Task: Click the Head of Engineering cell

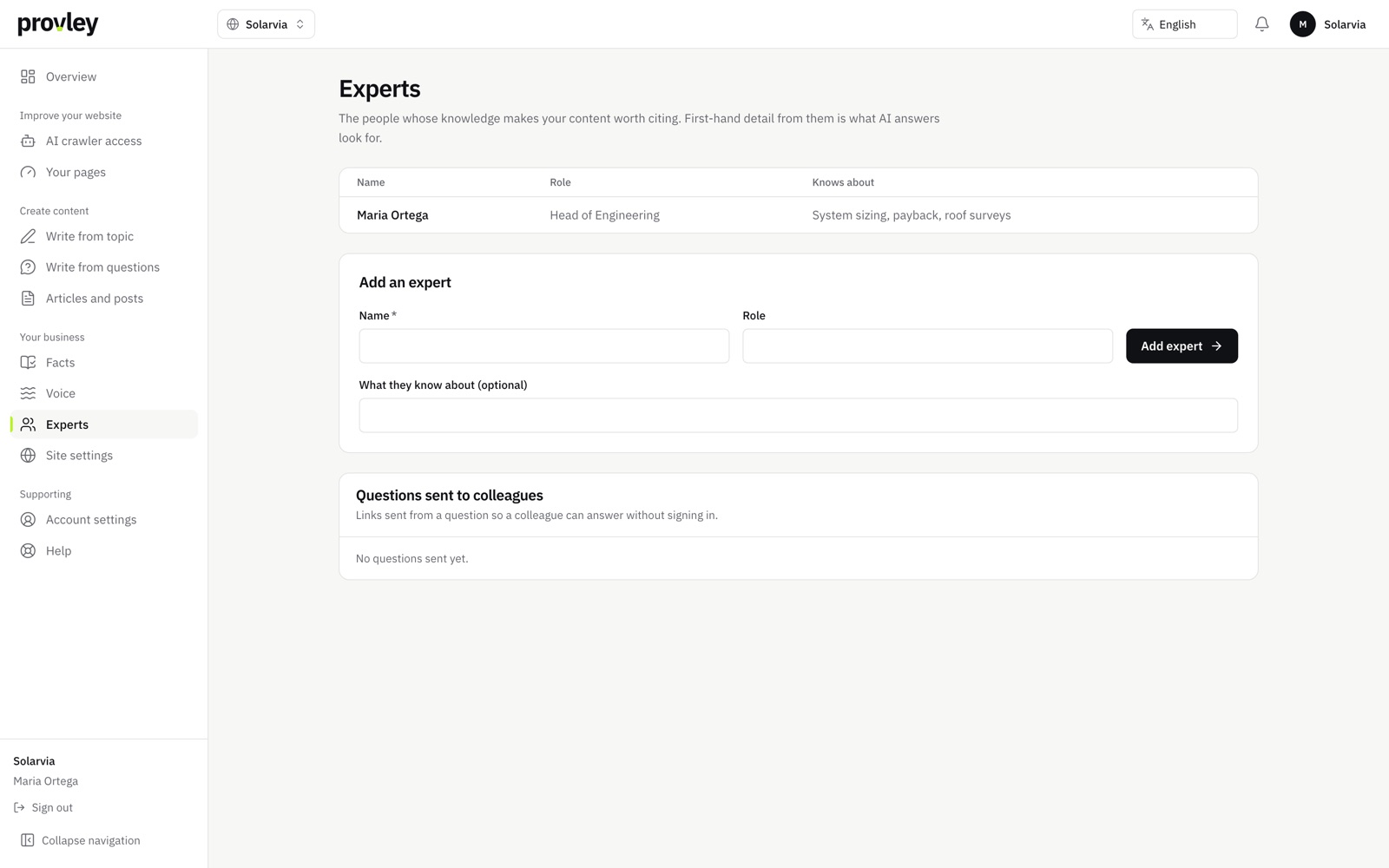Action: click(604, 215)
